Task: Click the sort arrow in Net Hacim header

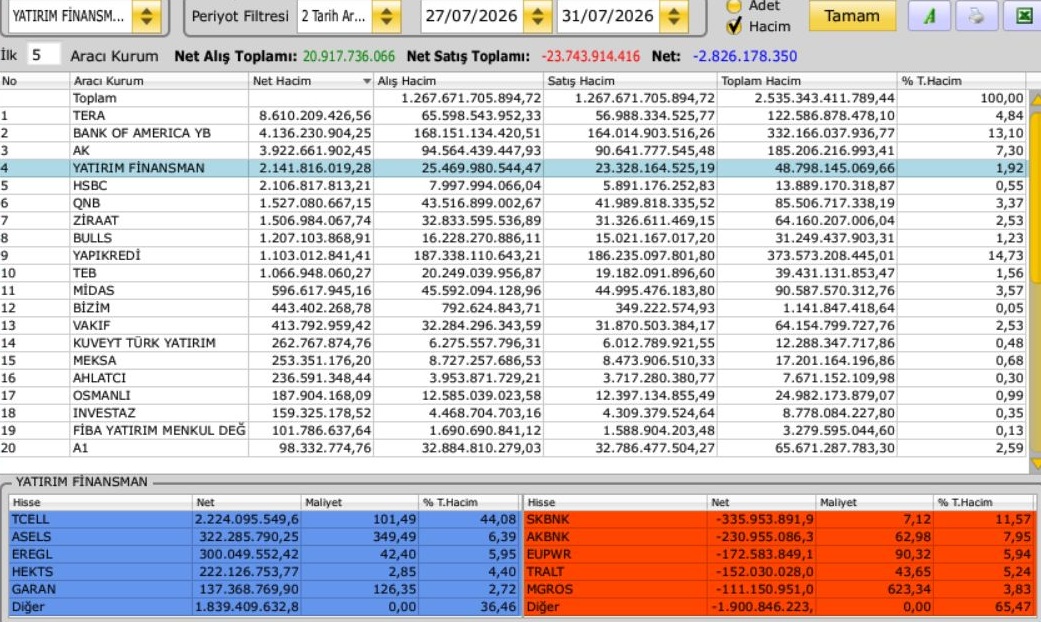Action: [366, 81]
